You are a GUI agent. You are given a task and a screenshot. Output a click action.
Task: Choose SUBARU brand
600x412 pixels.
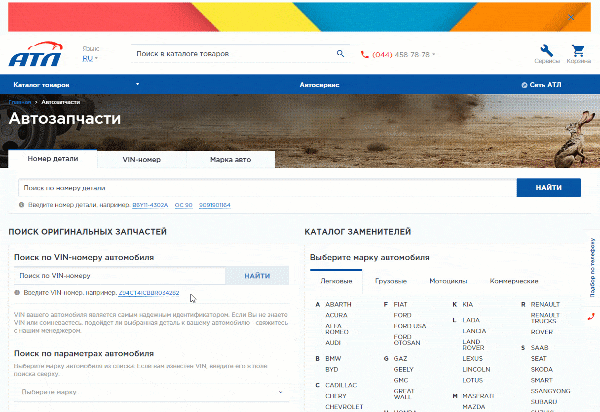coord(544,402)
